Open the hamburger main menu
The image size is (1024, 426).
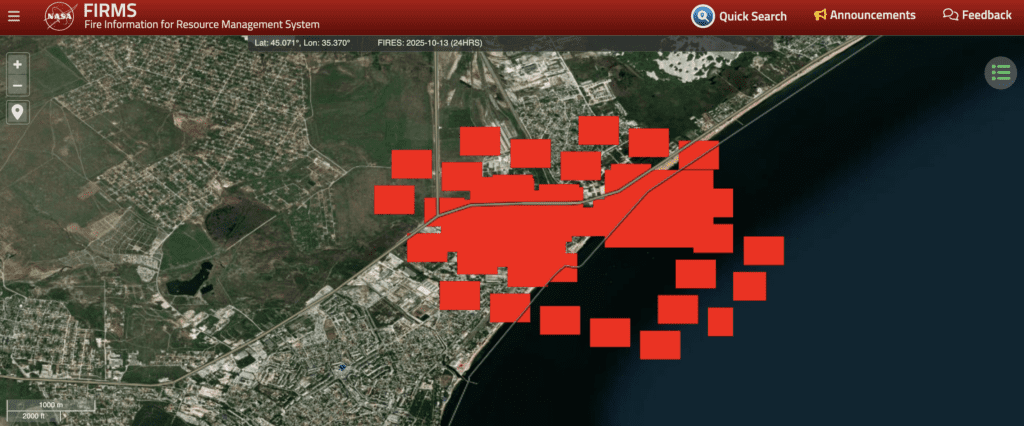(x=13, y=16)
